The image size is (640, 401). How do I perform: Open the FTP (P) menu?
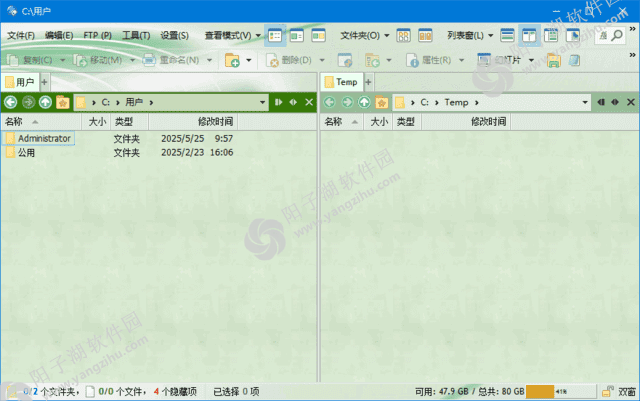pos(98,36)
